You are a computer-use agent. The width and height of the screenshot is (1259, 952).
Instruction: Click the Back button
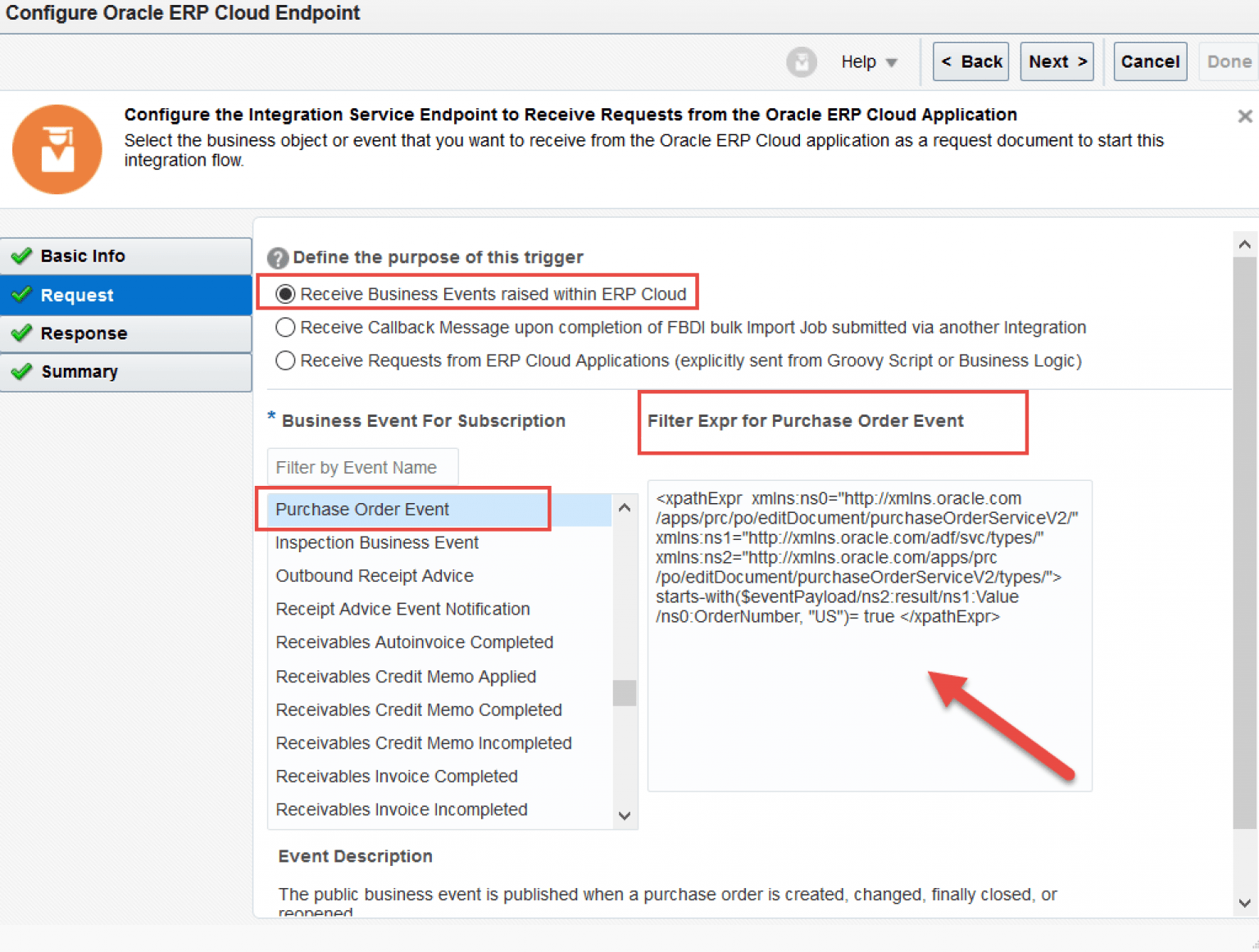[970, 61]
